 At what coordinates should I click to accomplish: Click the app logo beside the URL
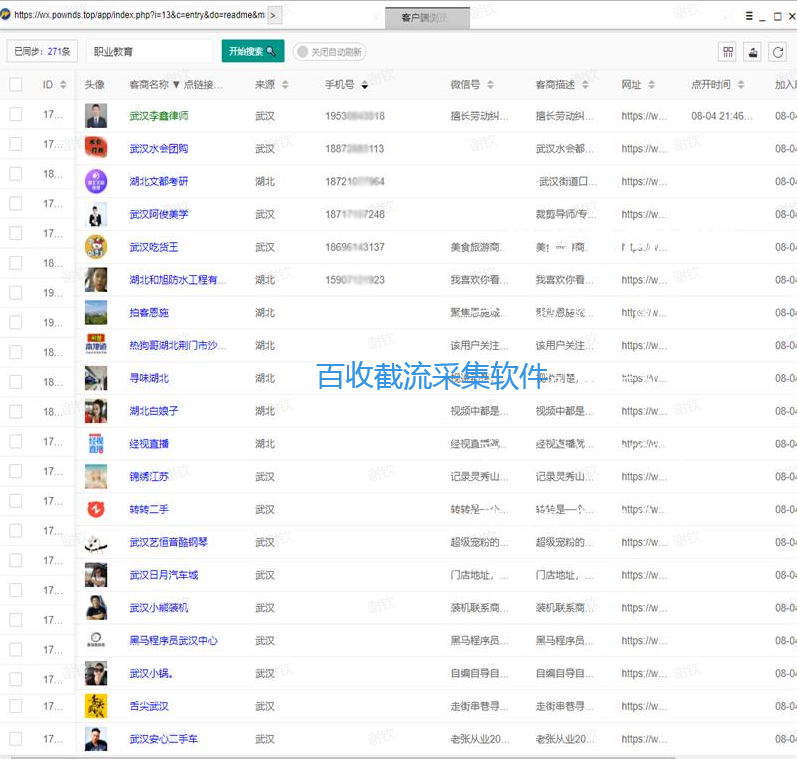click(5, 15)
